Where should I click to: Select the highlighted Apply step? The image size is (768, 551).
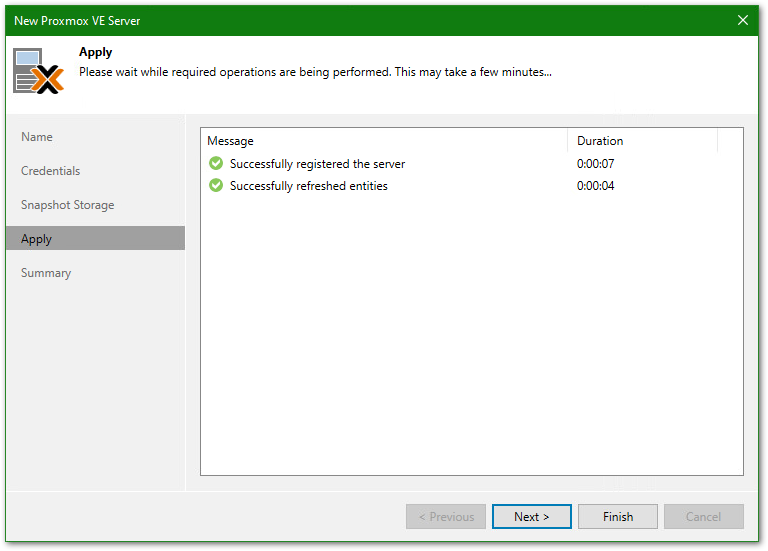(37, 239)
